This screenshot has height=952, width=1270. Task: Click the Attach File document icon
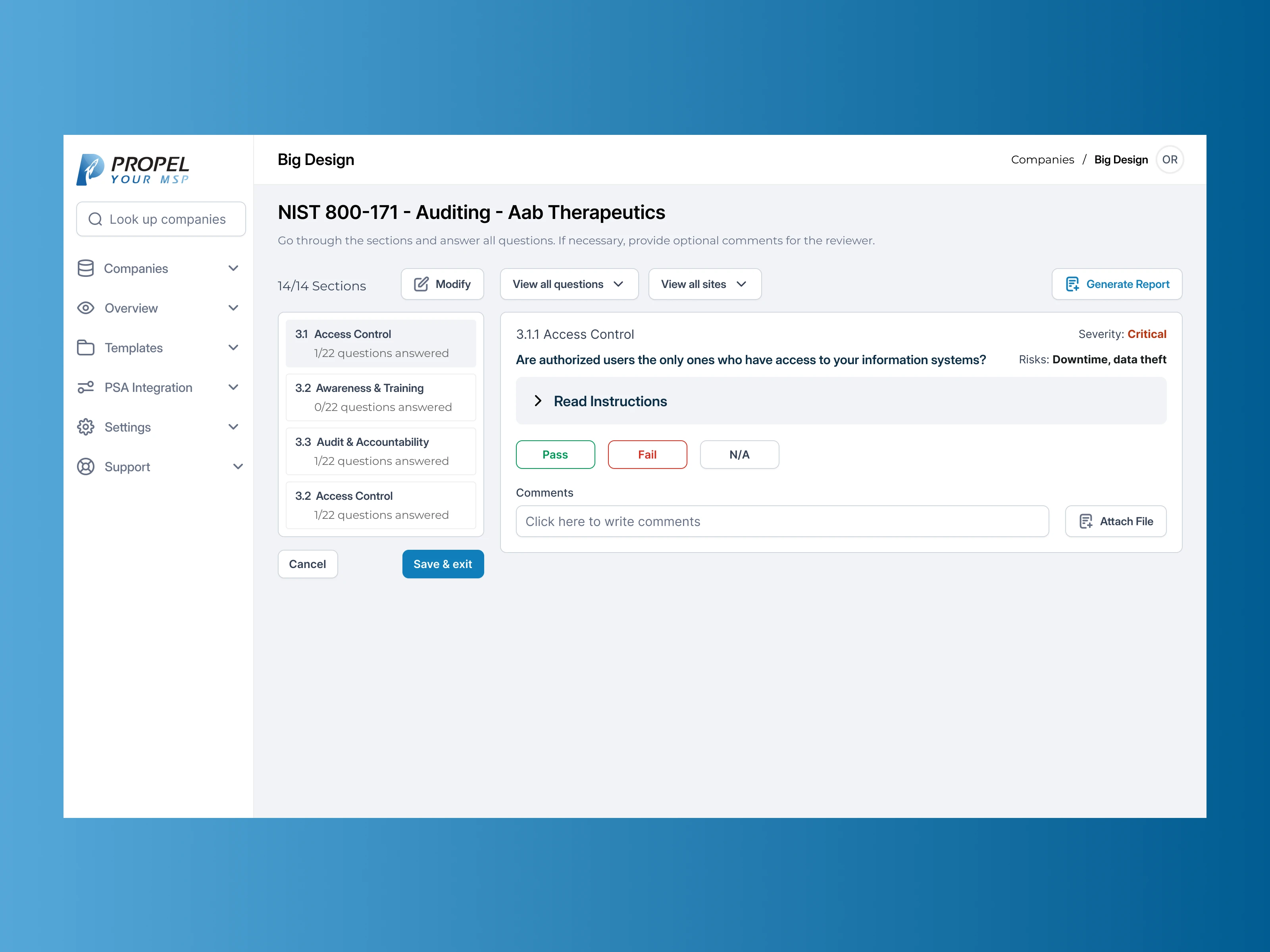coord(1086,521)
